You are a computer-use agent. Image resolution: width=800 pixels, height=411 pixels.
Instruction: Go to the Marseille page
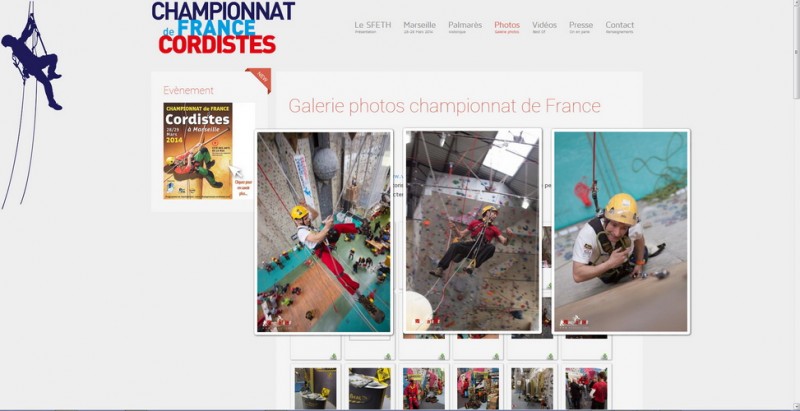(x=419, y=27)
